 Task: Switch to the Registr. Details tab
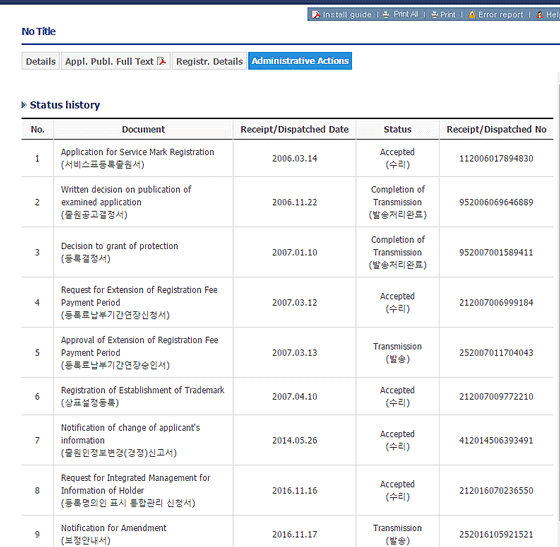(209, 61)
